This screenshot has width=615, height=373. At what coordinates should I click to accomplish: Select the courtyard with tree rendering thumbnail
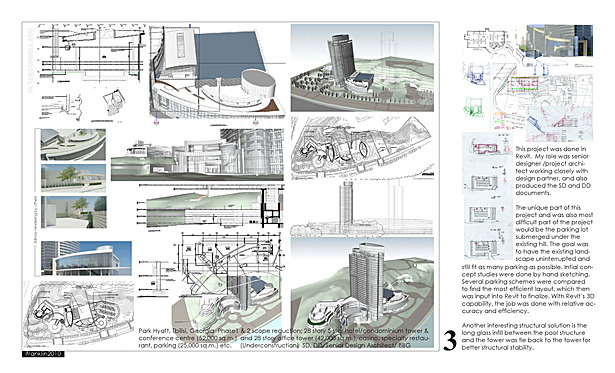point(73,212)
